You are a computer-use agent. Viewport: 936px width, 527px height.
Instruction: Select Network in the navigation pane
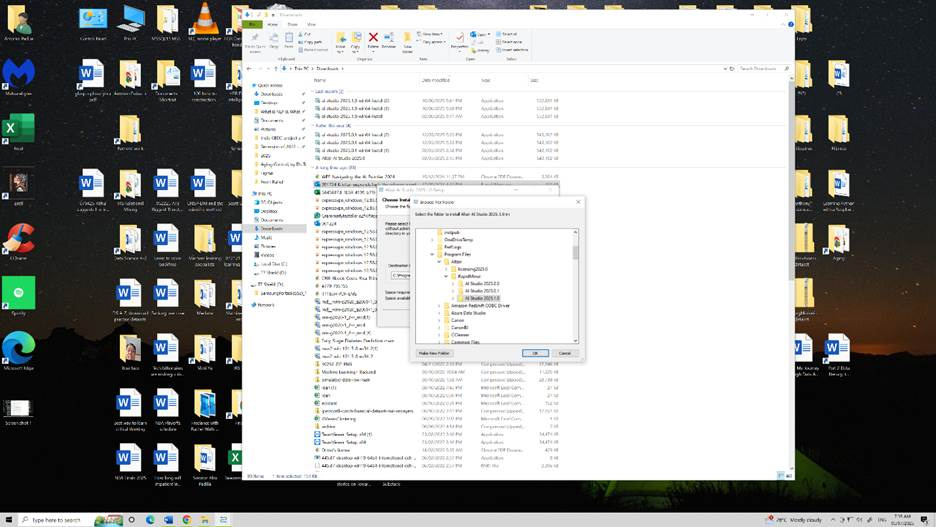[x=263, y=305]
